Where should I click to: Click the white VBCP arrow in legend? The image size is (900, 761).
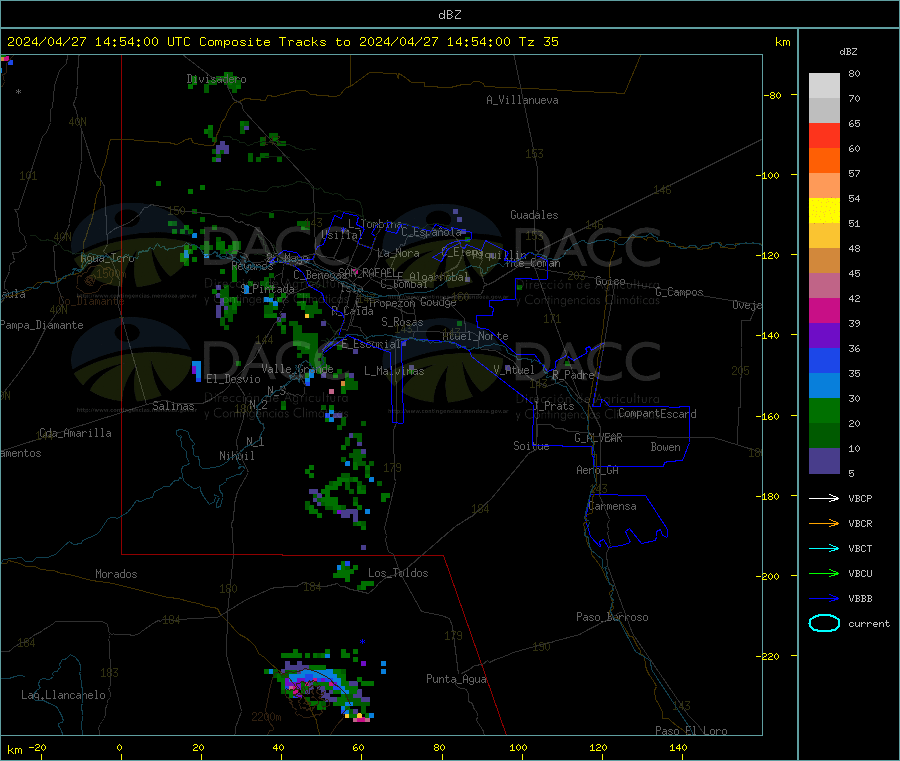point(824,498)
